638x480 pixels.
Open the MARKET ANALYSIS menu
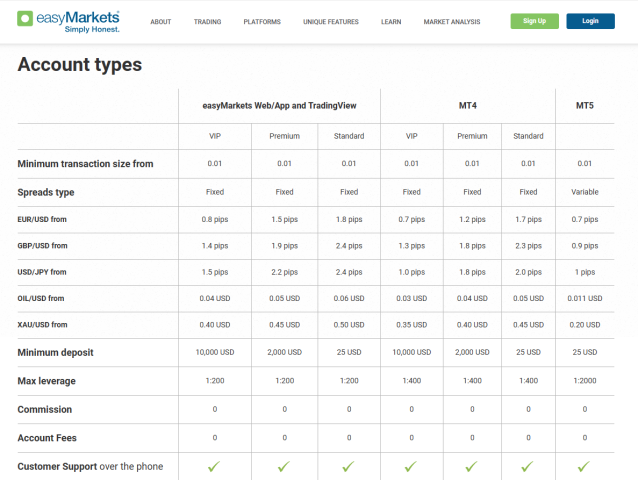[x=452, y=22]
